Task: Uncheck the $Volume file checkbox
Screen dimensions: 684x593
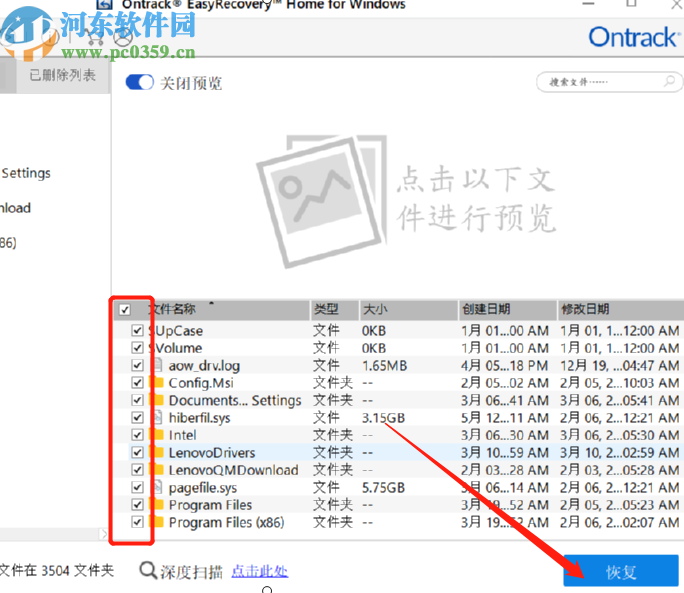Action: pos(137,348)
